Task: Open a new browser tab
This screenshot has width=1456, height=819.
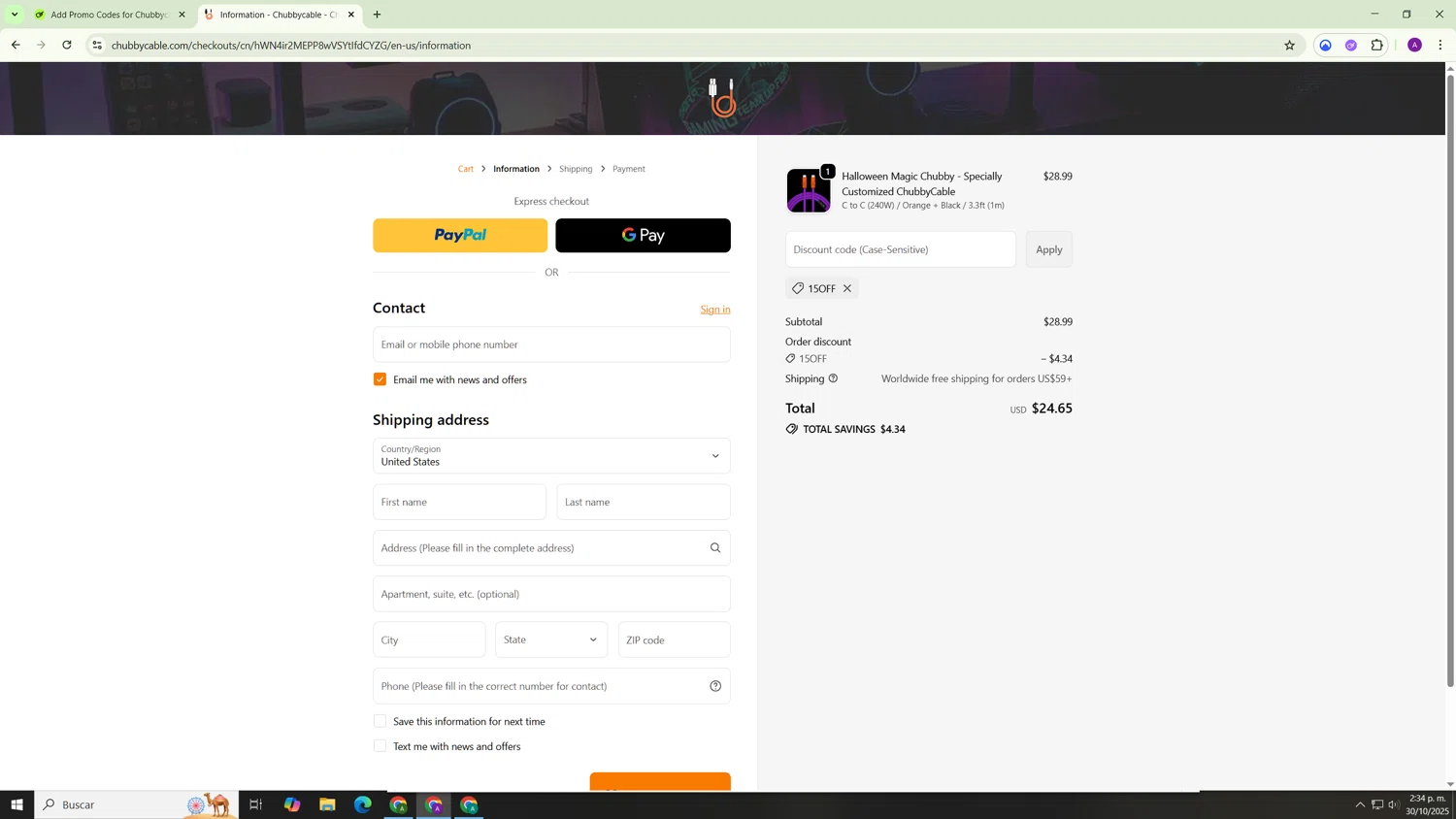Action: (x=377, y=15)
